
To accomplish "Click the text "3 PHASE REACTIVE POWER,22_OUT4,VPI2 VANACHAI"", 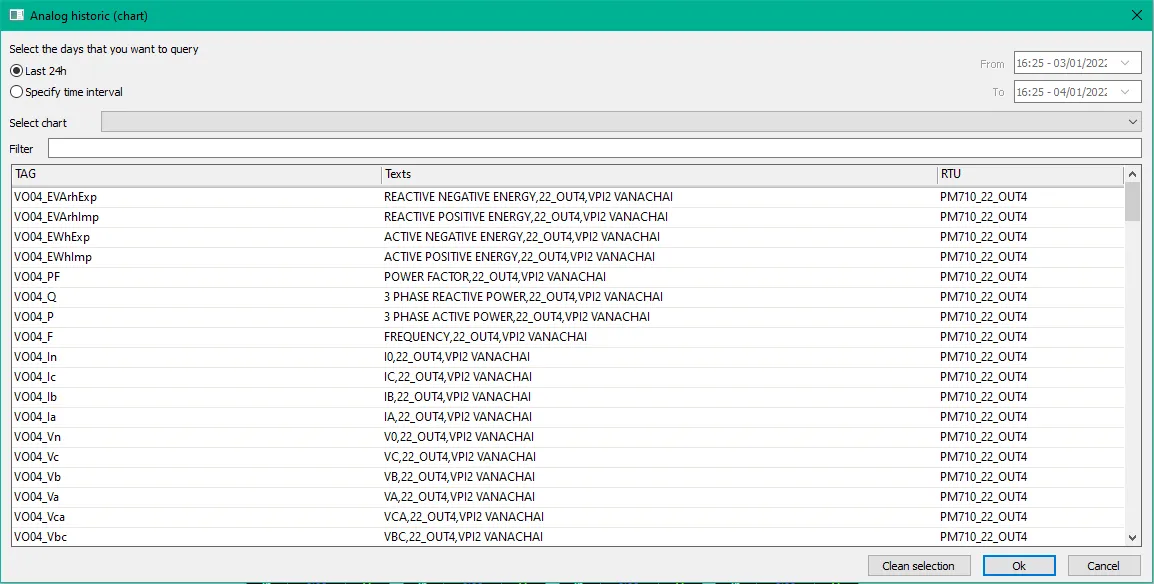I will tap(523, 296).
